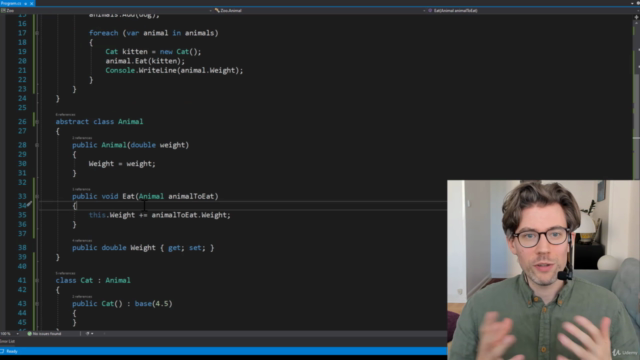Click the 'get' accessor on line 38
640x360 pixels.
pos(174,248)
